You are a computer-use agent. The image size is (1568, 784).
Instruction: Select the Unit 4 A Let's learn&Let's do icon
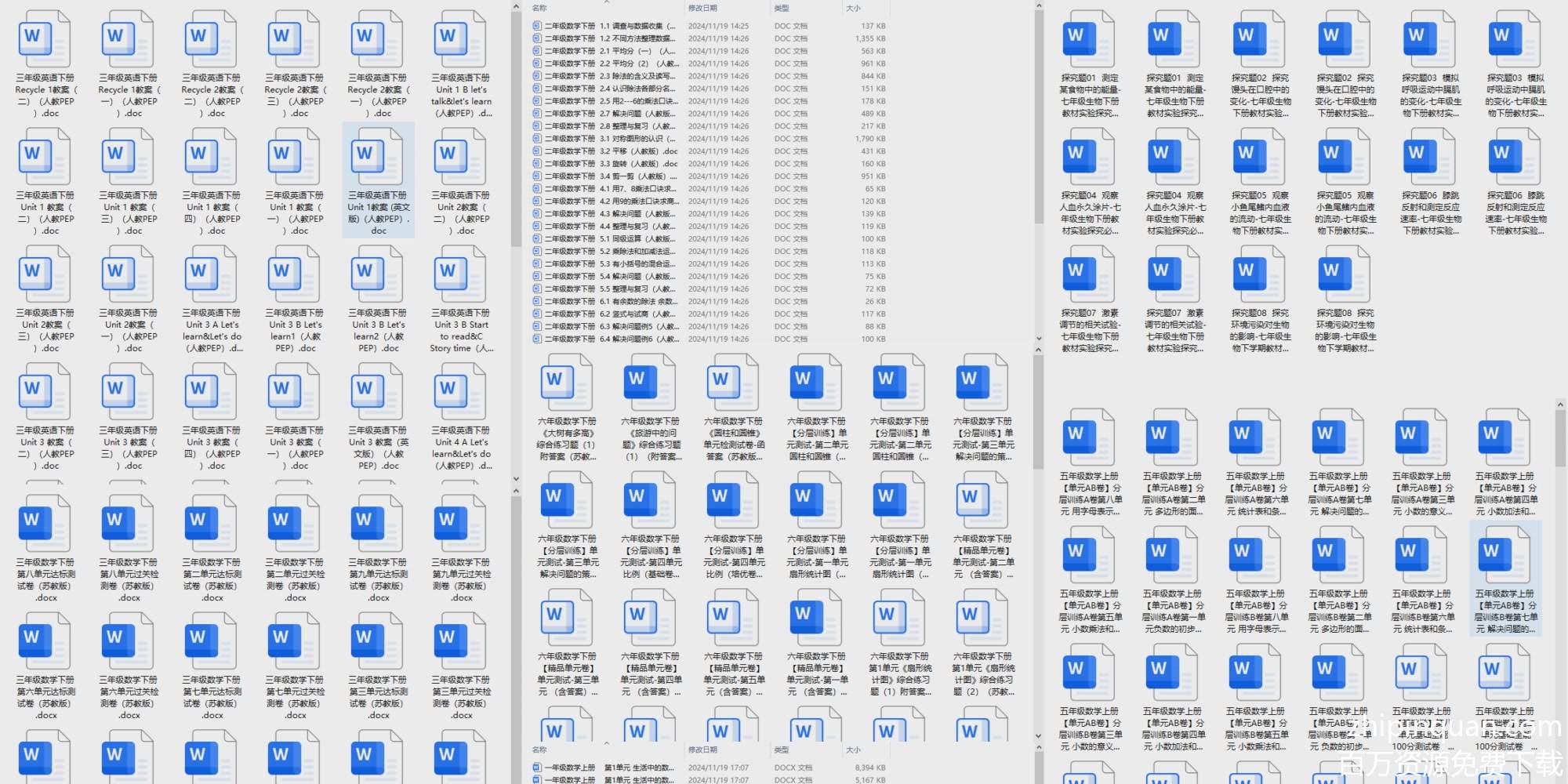click(461, 392)
